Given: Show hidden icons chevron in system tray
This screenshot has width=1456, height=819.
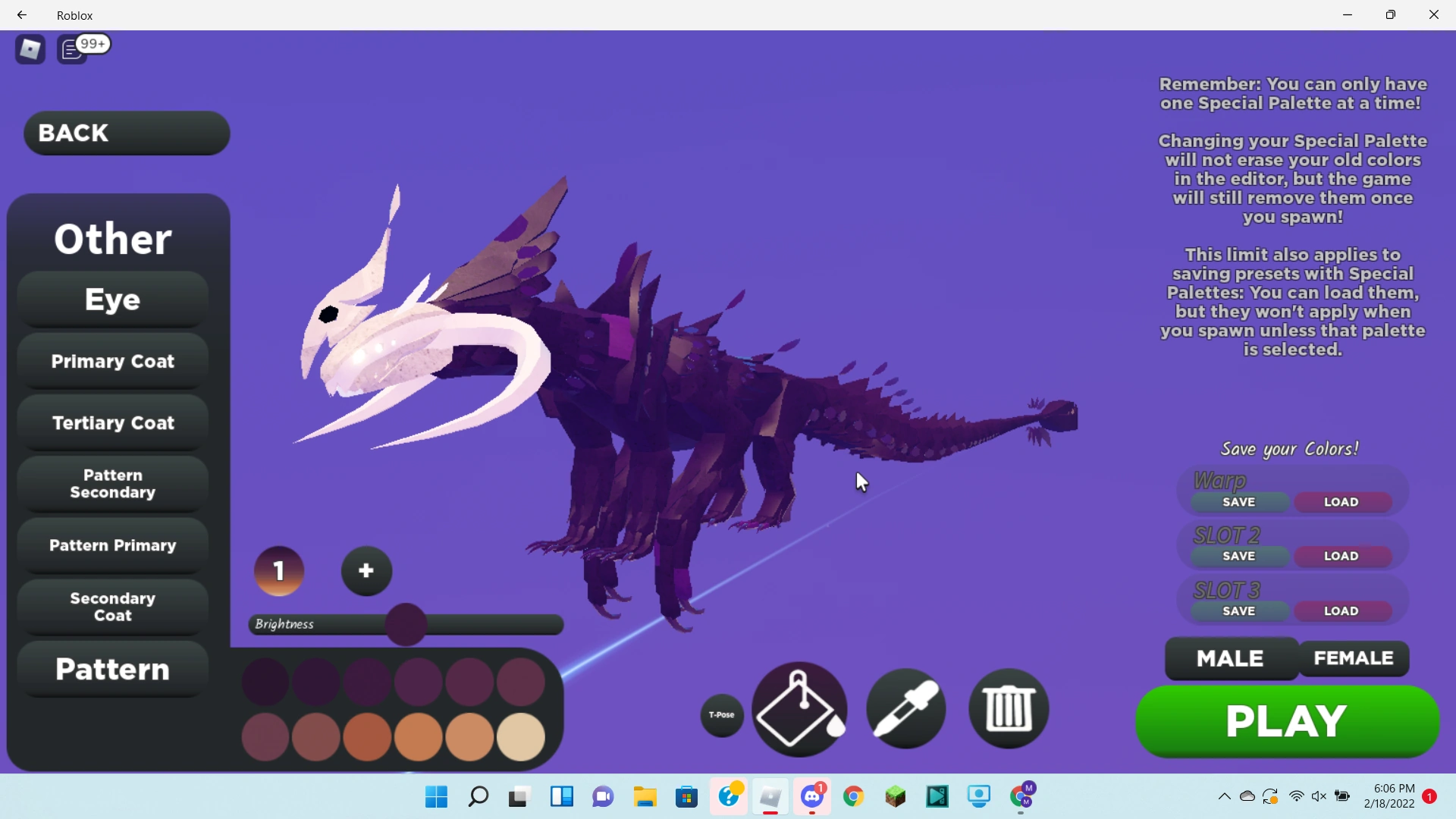Looking at the screenshot, I should pyautogui.click(x=1224, y=796).
